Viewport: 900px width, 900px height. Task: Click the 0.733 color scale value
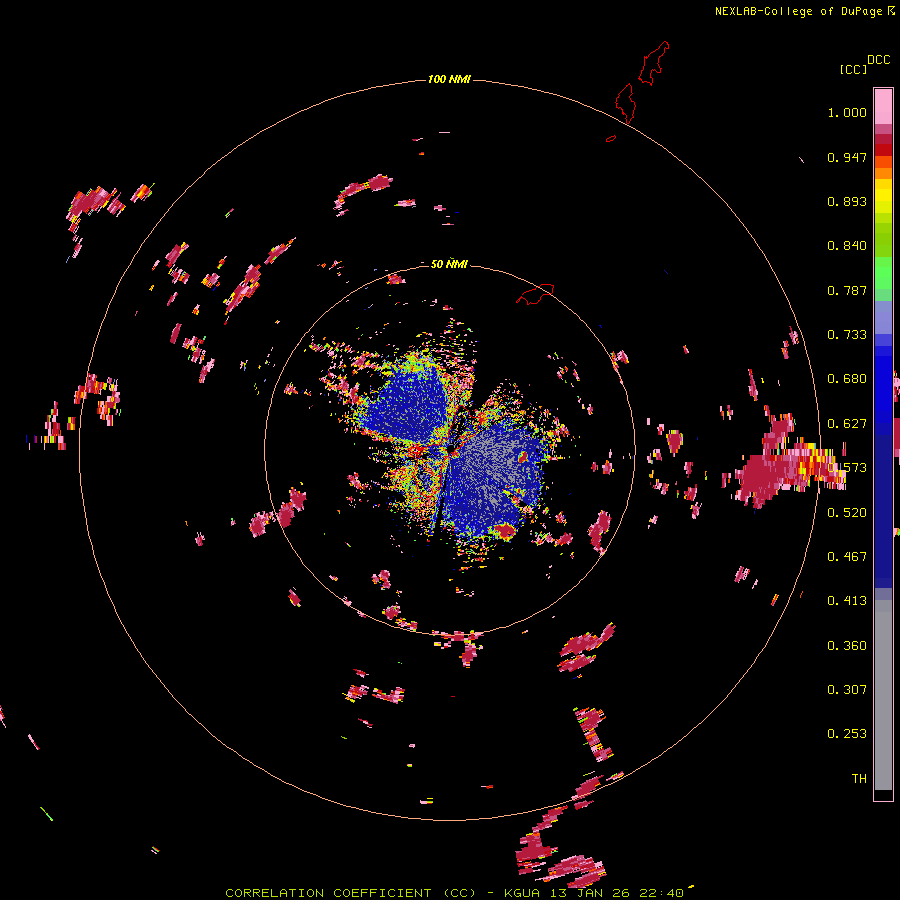(x=847, y=335)
